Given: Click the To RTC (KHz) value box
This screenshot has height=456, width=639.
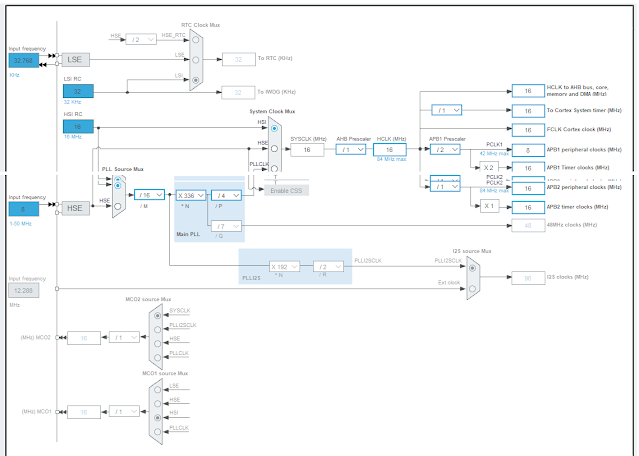Looking at the screenshot, I should (x=239, y=59).
